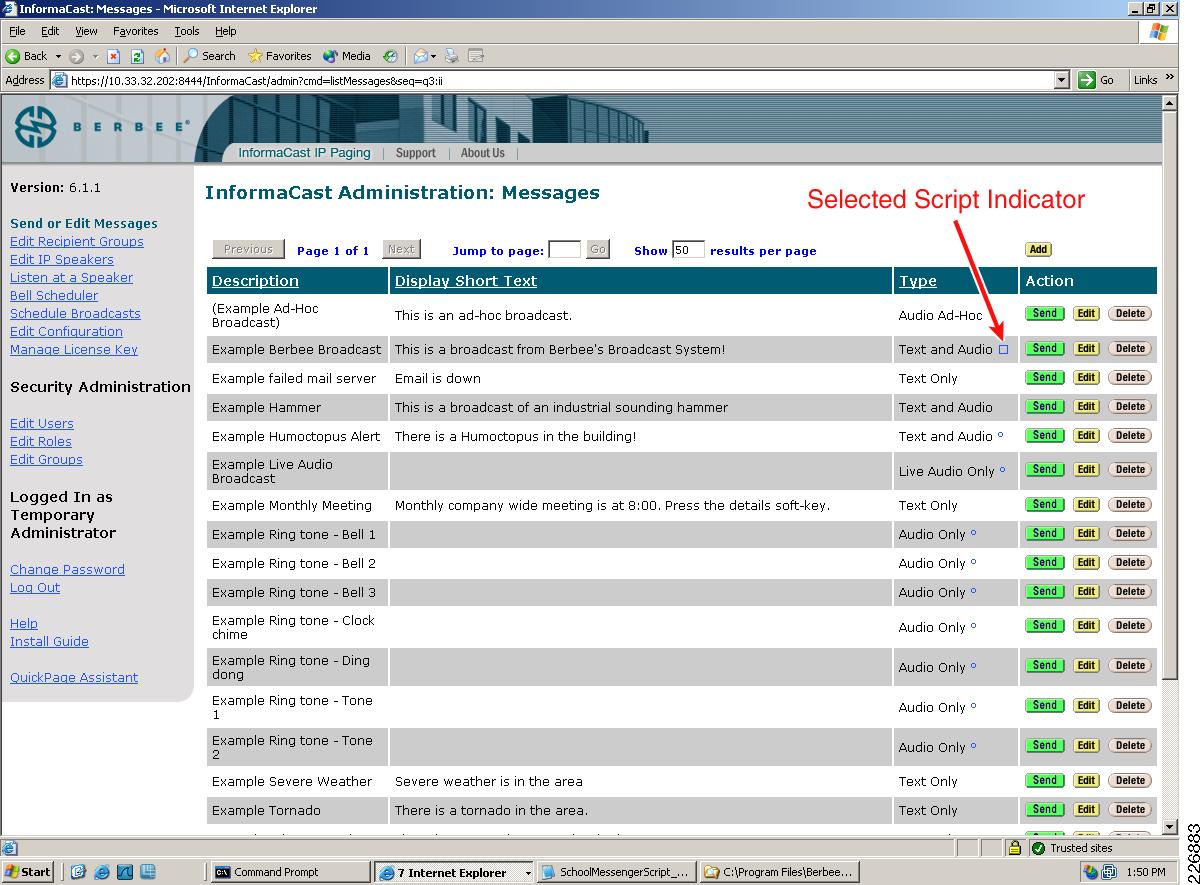Expand the Links toolbar chevron
Viewport: 1201px width, 885px height.
click(1170, 77)
